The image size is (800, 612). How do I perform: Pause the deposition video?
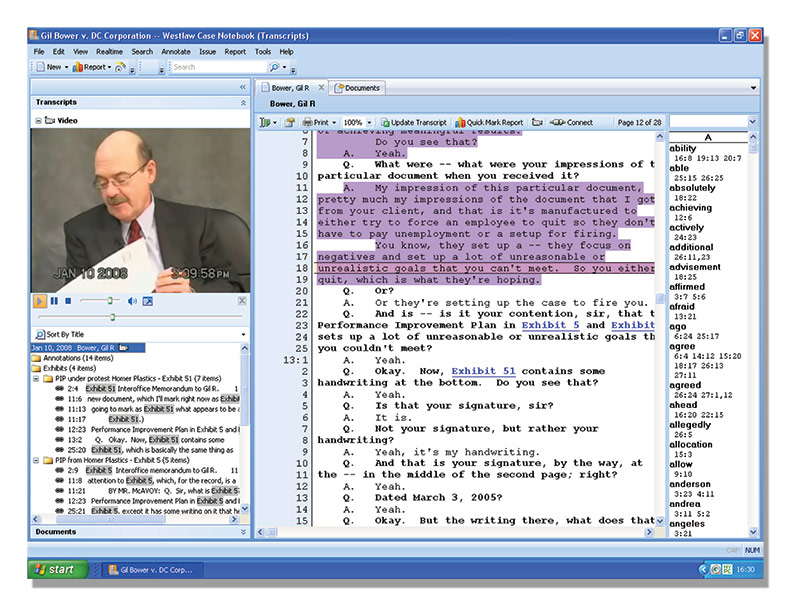pos(55,301)
